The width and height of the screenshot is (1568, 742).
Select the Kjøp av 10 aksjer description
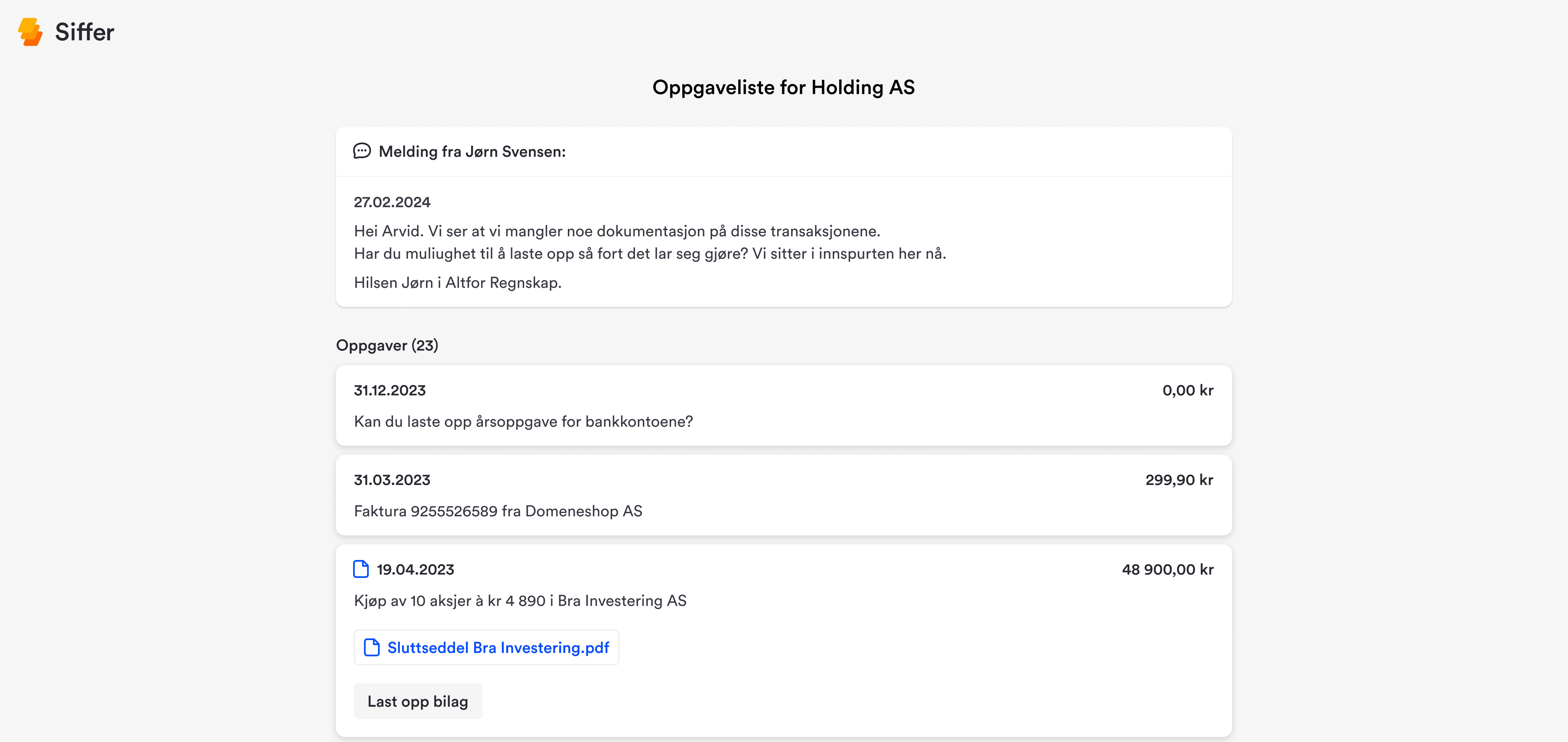pos(521,601)
